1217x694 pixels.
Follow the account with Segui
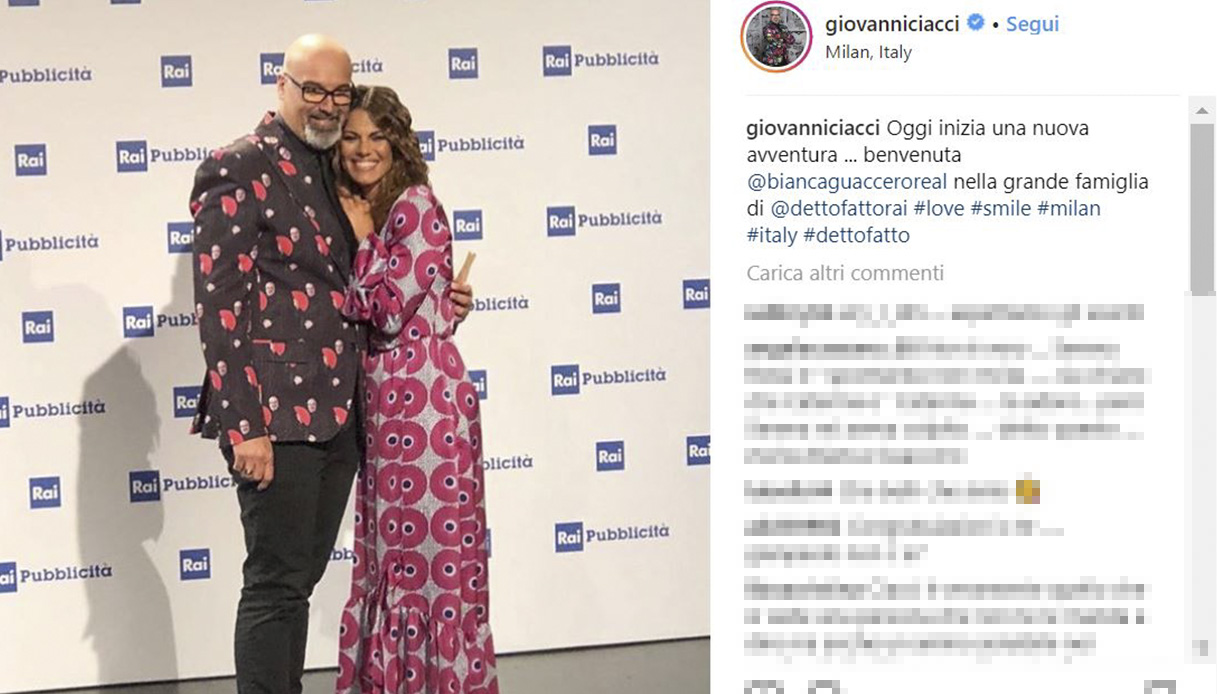(1032, 23)
